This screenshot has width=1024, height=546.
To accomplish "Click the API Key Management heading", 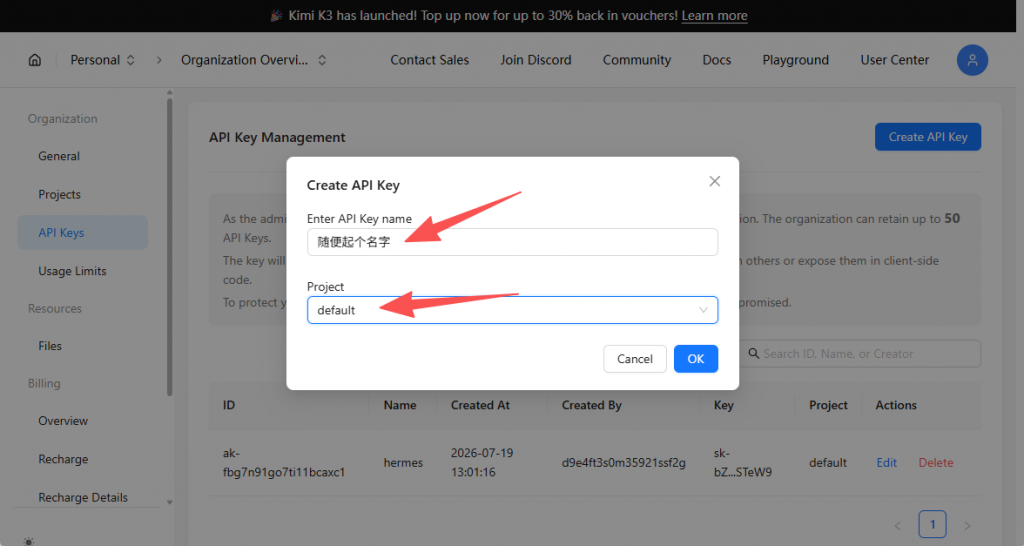I will [277, 137].
